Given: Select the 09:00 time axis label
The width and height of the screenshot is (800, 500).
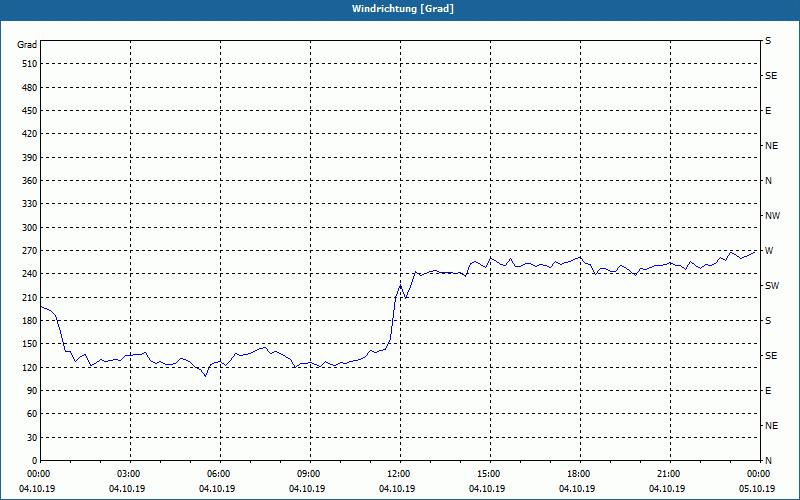Looking at the screenshot, I should tap(308, 474).
